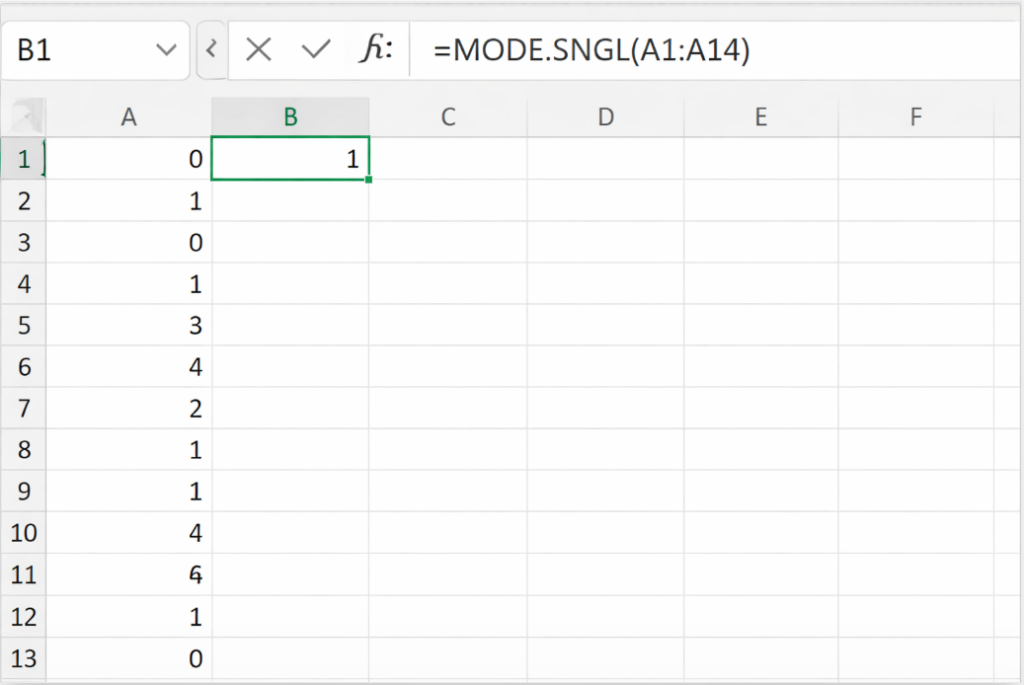Select row 10 header
Screen dimensions: 1024x685
click(24, 533)
